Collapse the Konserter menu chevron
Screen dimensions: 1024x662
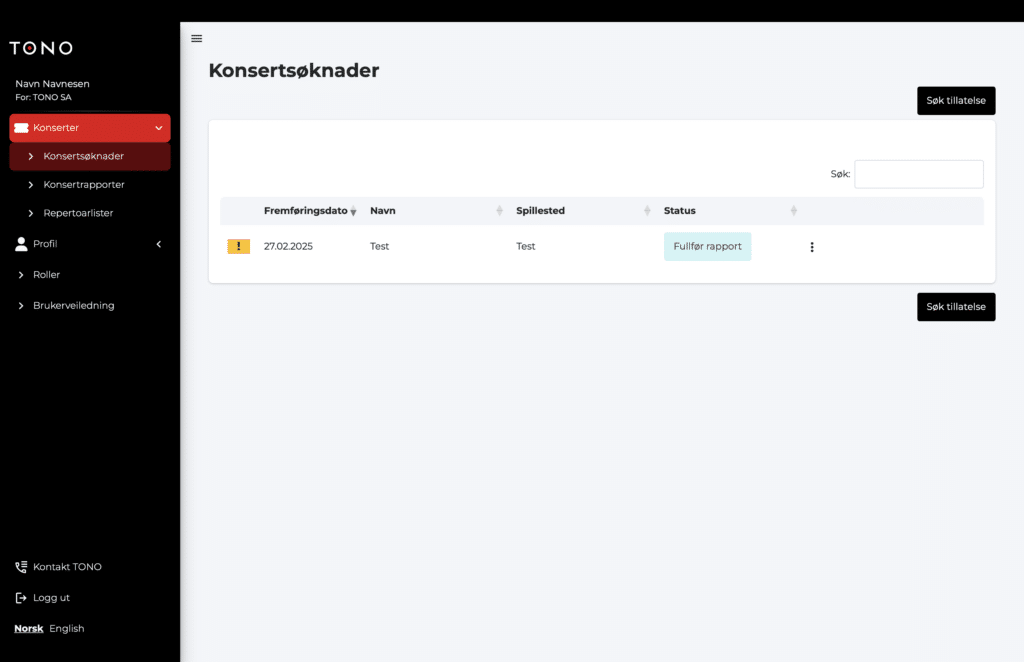tap(159, 128)
